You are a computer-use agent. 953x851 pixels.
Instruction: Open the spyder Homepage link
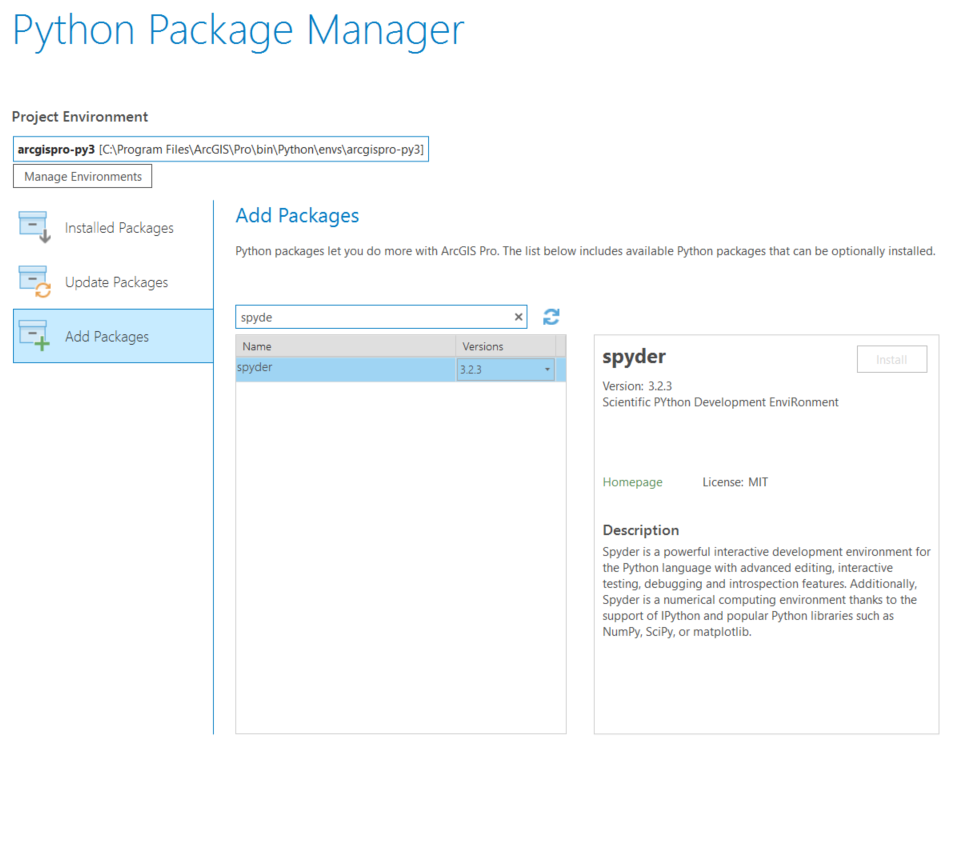(632, 482)
